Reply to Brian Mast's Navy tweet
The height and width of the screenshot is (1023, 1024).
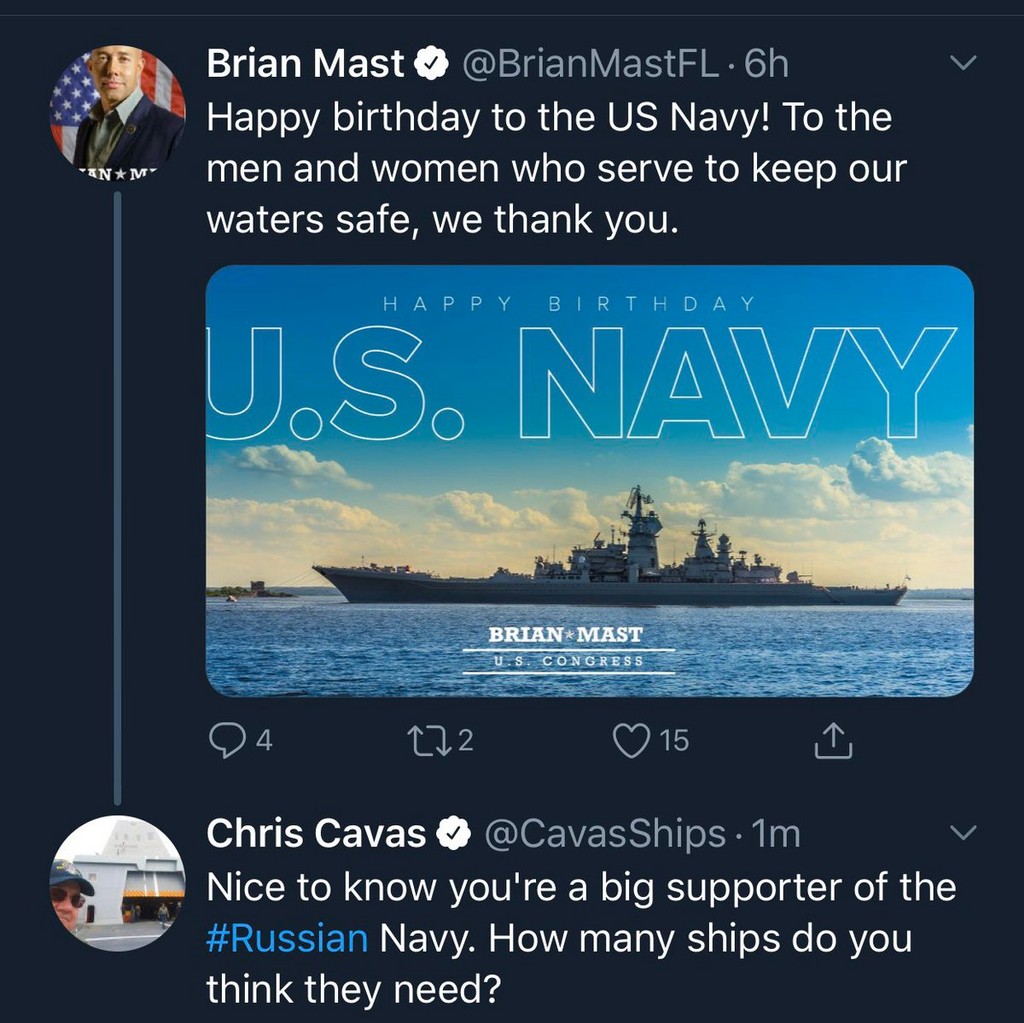click(227, 740)
